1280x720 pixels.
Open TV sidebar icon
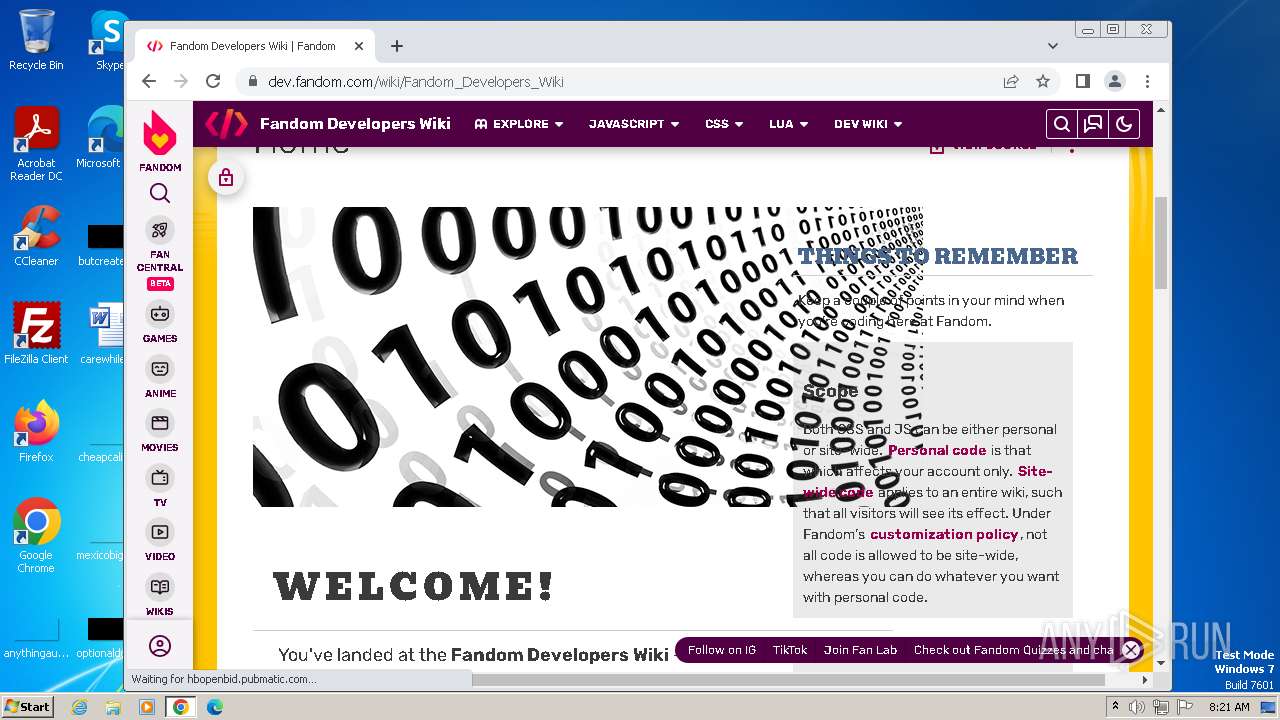coord(160,478)
